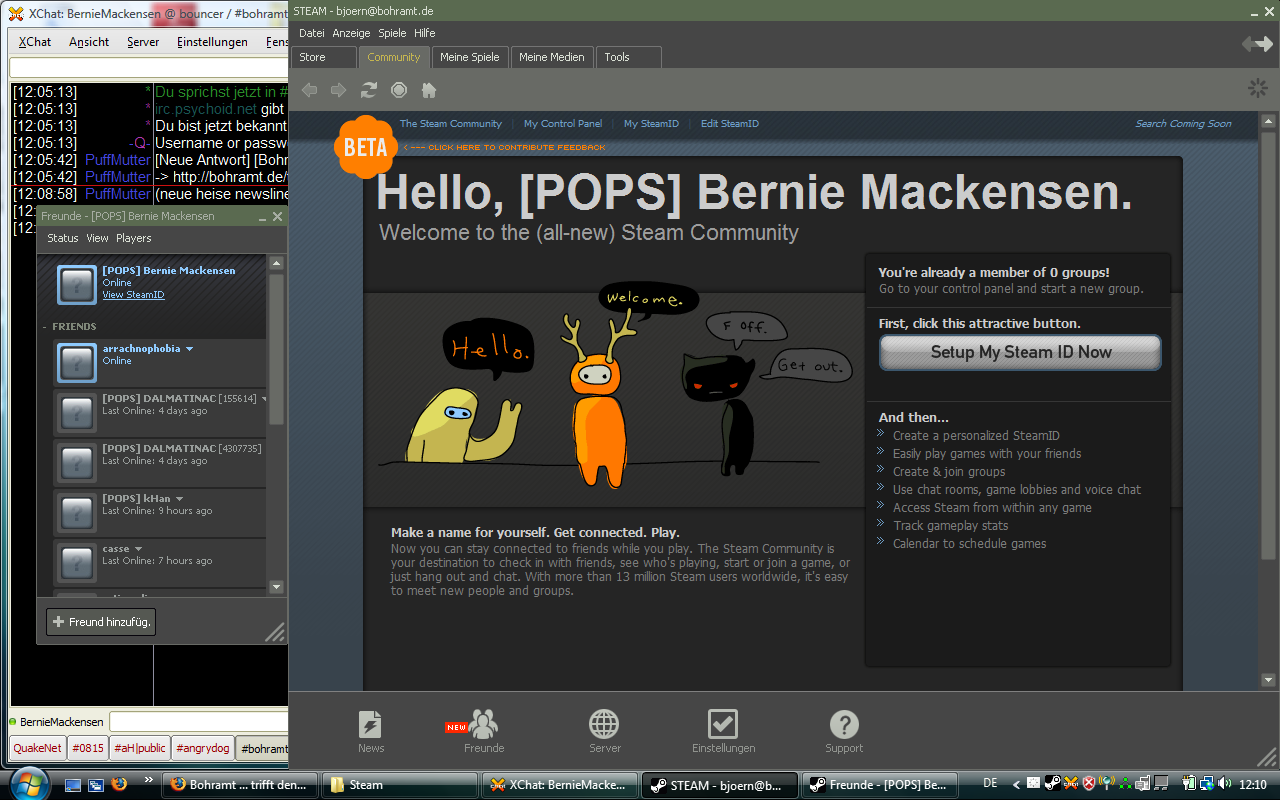Click the friends list scroll down arrow
This screenshot has width=1280, height=800.
pos(277,587)
